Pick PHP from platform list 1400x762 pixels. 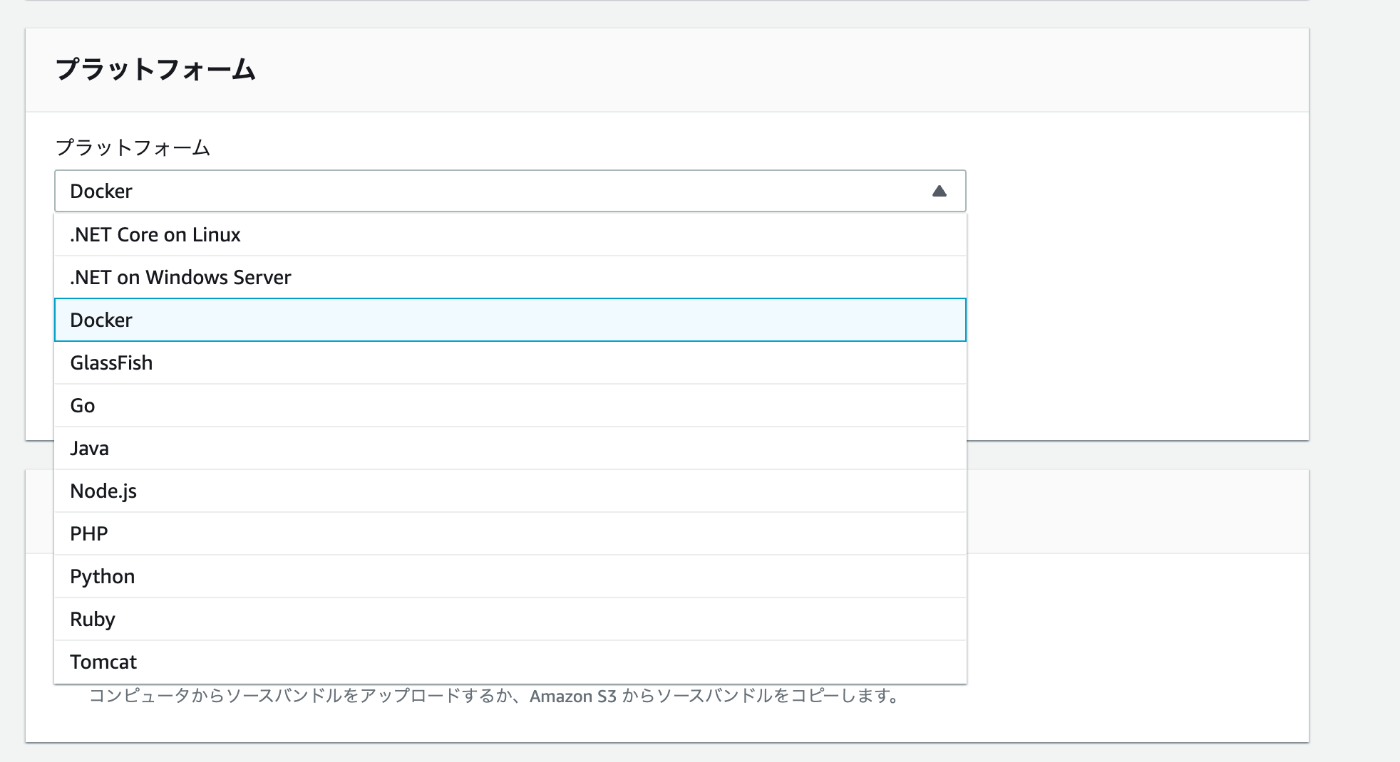(x=510, y=534)
